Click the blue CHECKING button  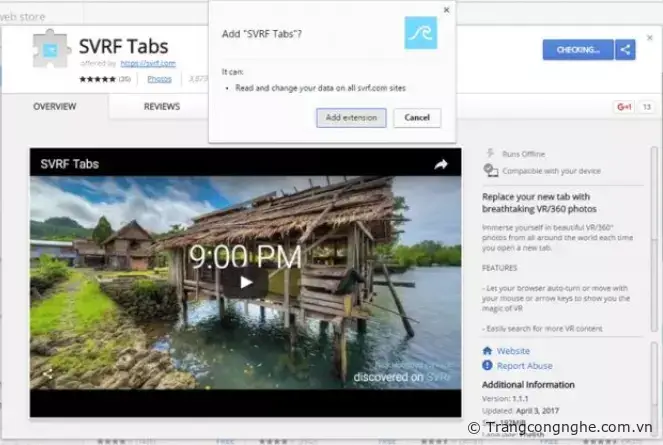[578, 49]
